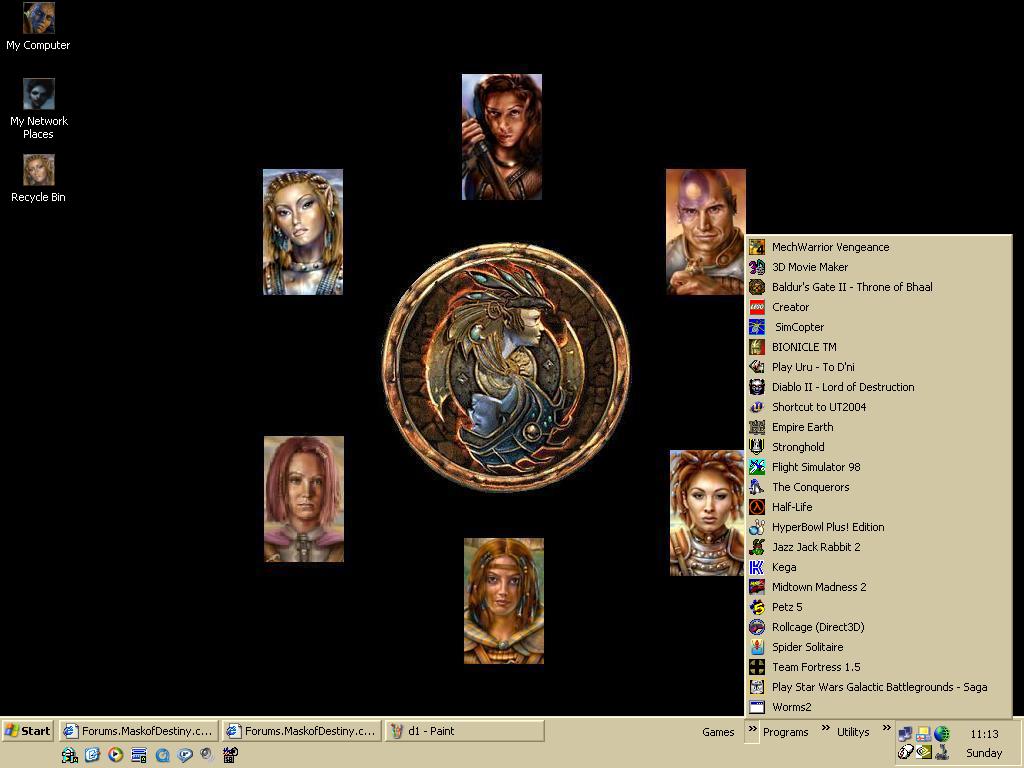
Task: Click the Worms2 window icon in menu
Action: click(757, 707)
